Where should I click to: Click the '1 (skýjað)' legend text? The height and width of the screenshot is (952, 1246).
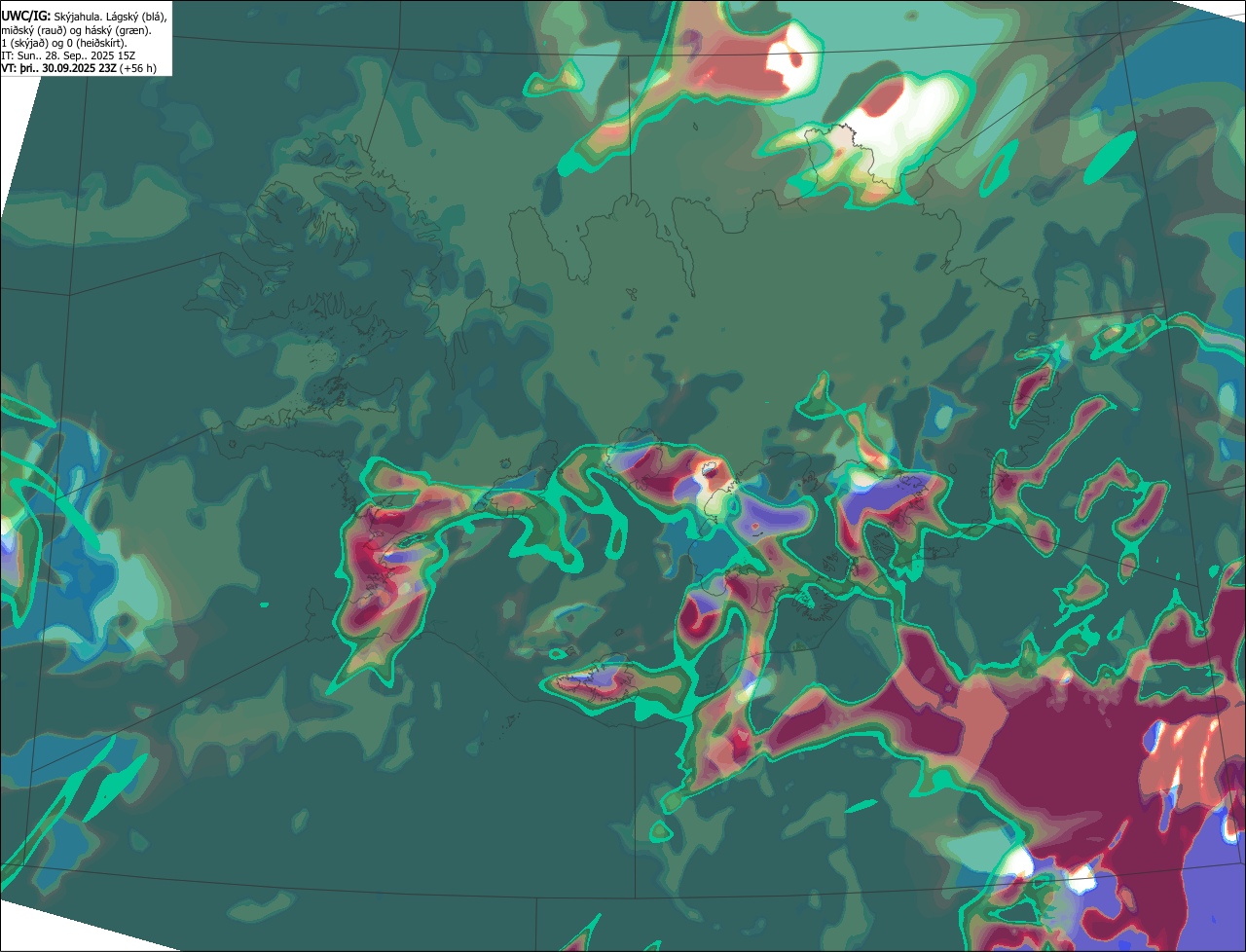(24, 44)
